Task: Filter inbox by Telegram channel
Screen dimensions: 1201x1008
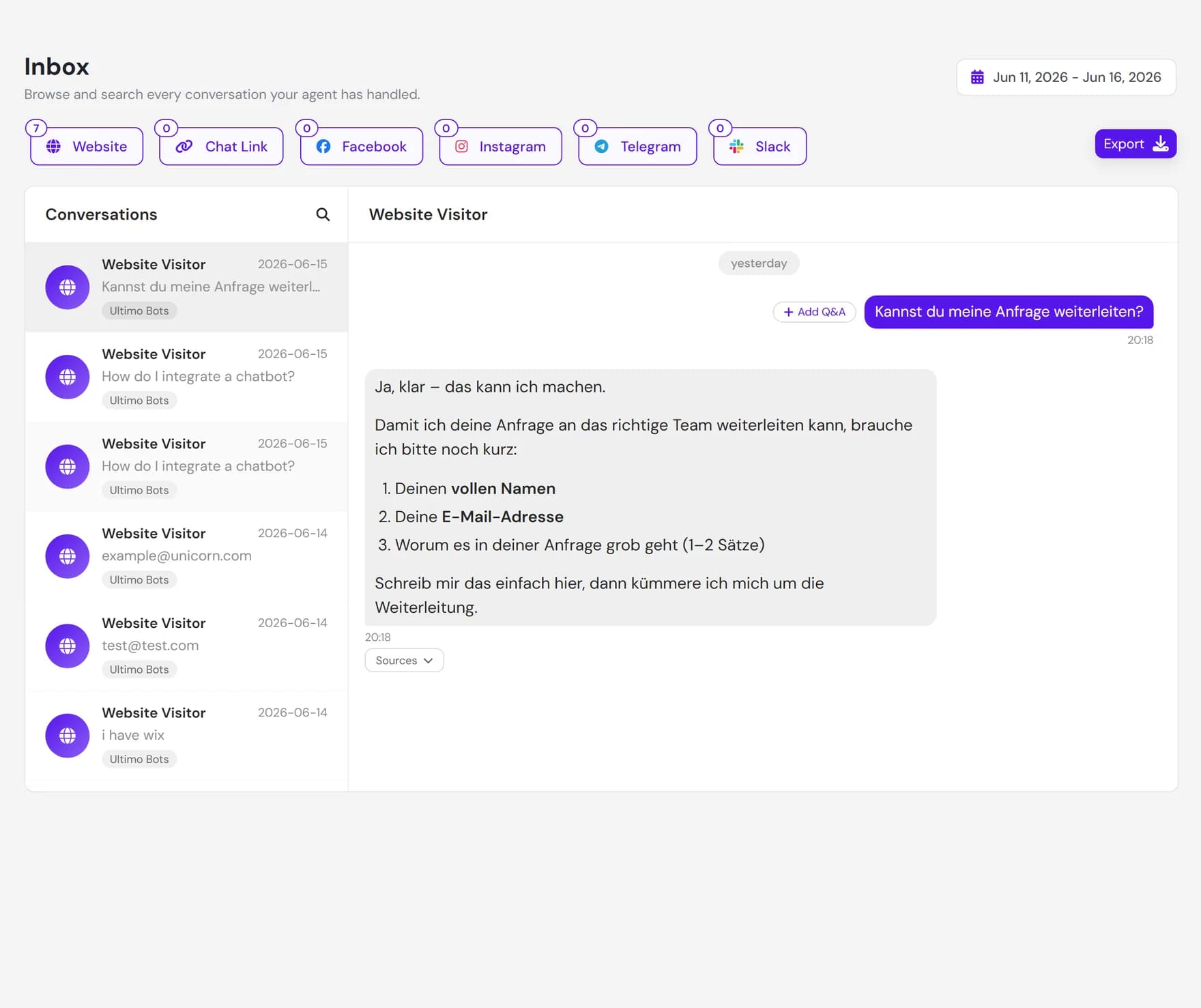Action: point(637,146)
